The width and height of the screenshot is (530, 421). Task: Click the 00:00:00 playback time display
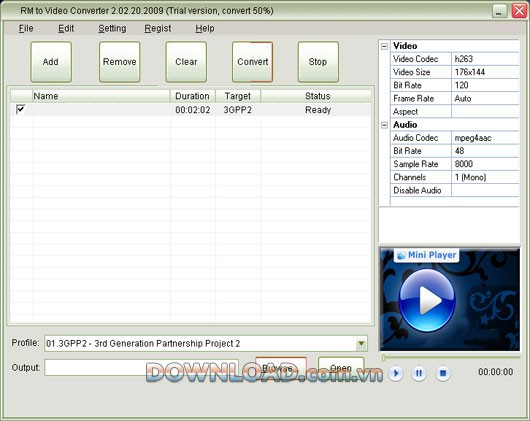pos(496,372)
